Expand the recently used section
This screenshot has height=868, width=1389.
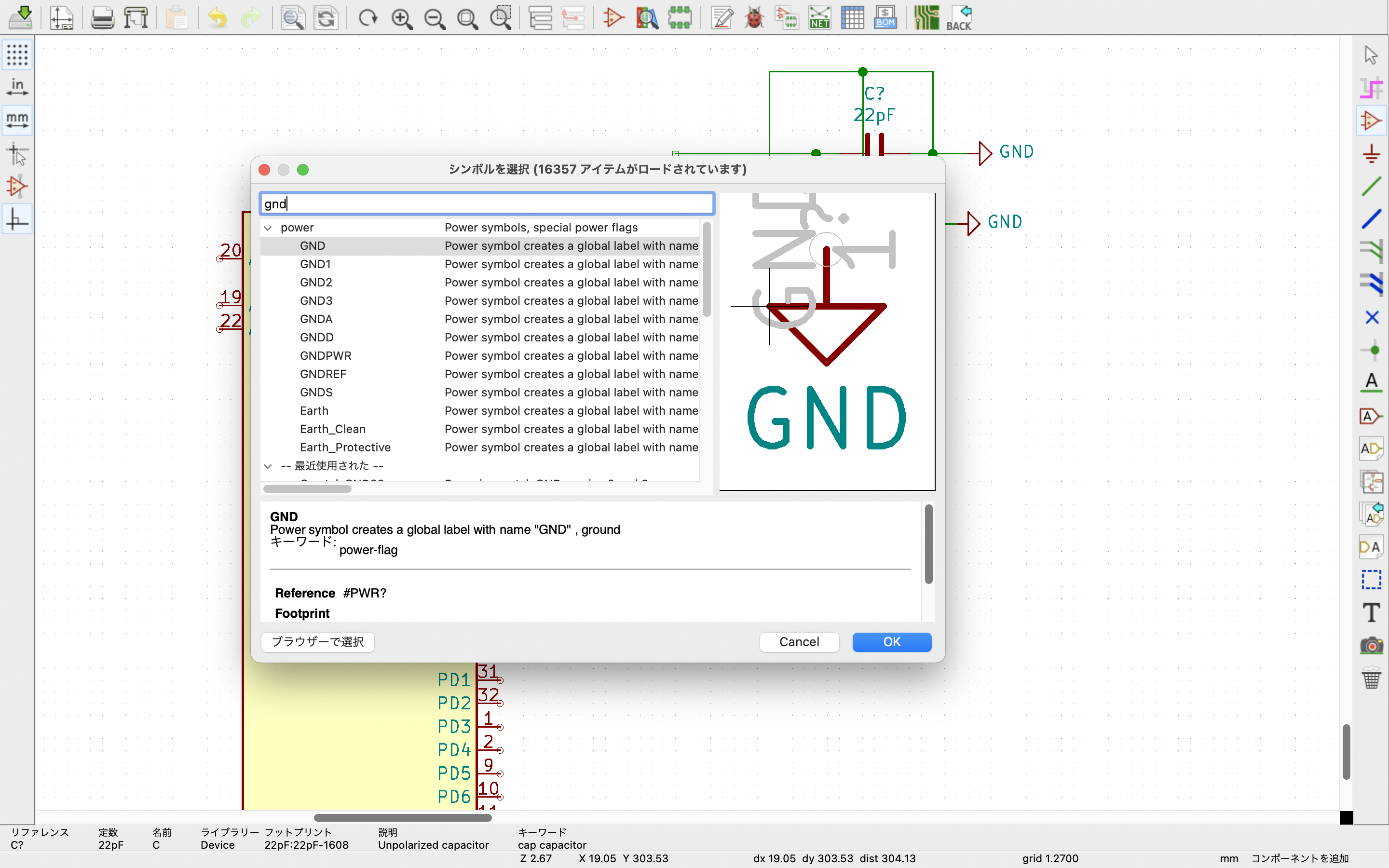(x=267, y=465)
